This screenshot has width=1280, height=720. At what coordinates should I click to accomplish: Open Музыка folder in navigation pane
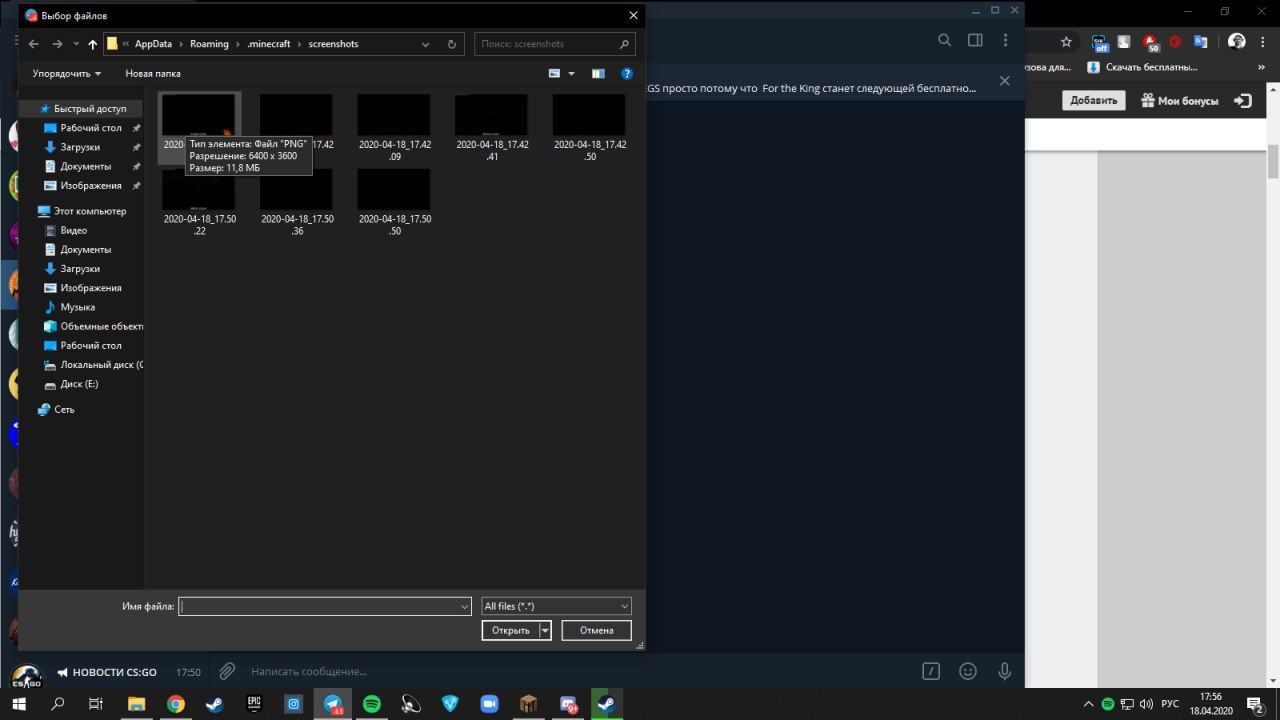tap(78, 307)
